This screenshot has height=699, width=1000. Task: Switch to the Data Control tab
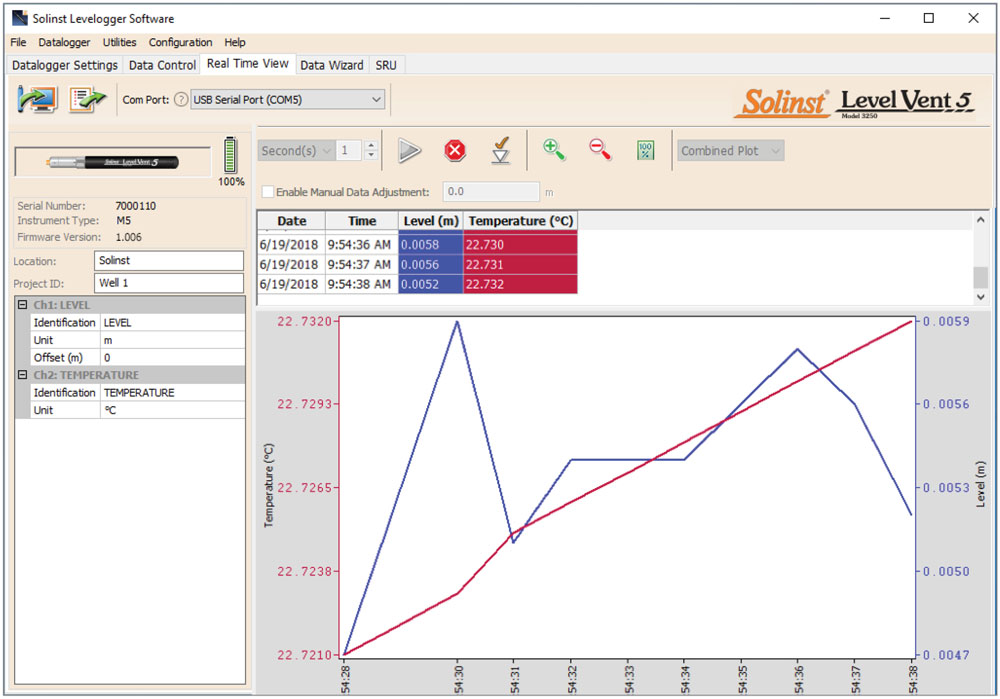[x=161, y=64]
